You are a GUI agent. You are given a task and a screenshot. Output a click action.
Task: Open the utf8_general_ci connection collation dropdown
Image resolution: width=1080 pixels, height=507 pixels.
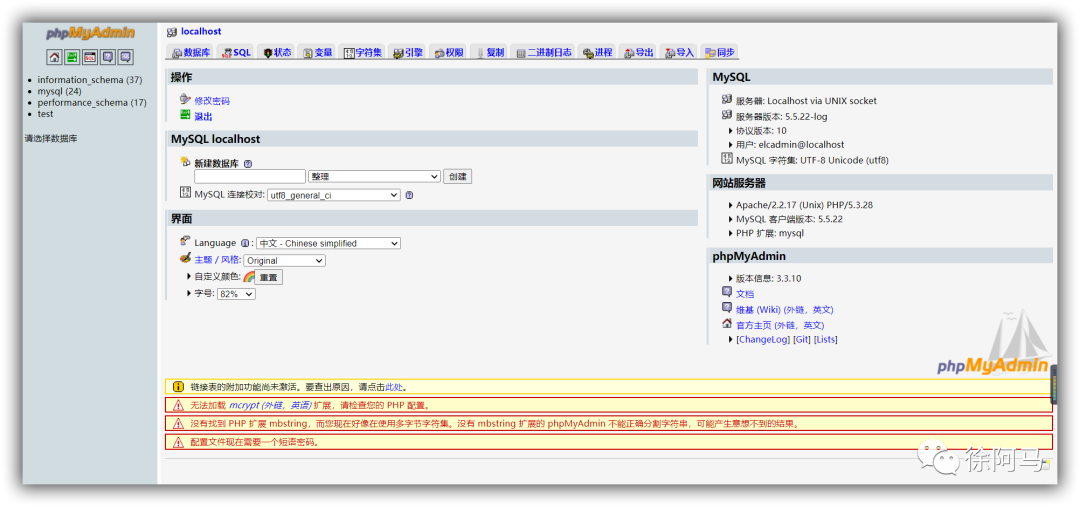point(333,195)
